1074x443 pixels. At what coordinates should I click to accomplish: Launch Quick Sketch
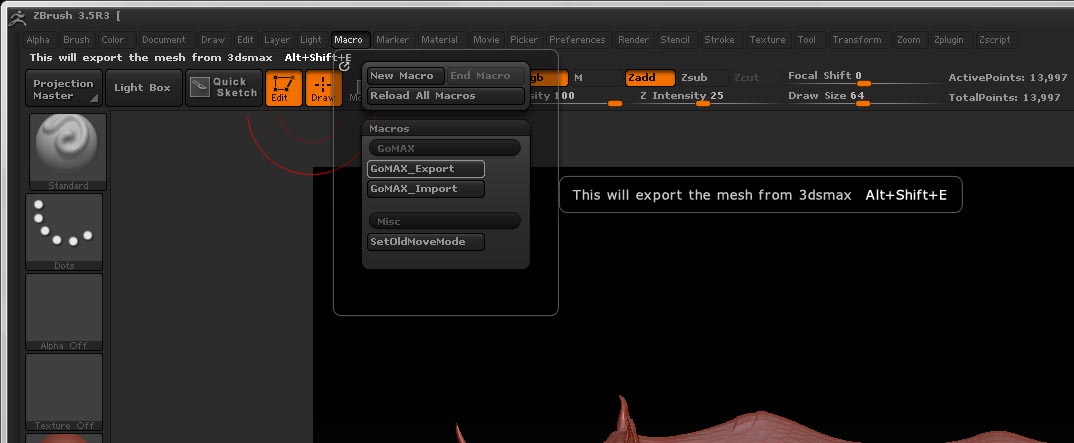[x=223, y=88]
